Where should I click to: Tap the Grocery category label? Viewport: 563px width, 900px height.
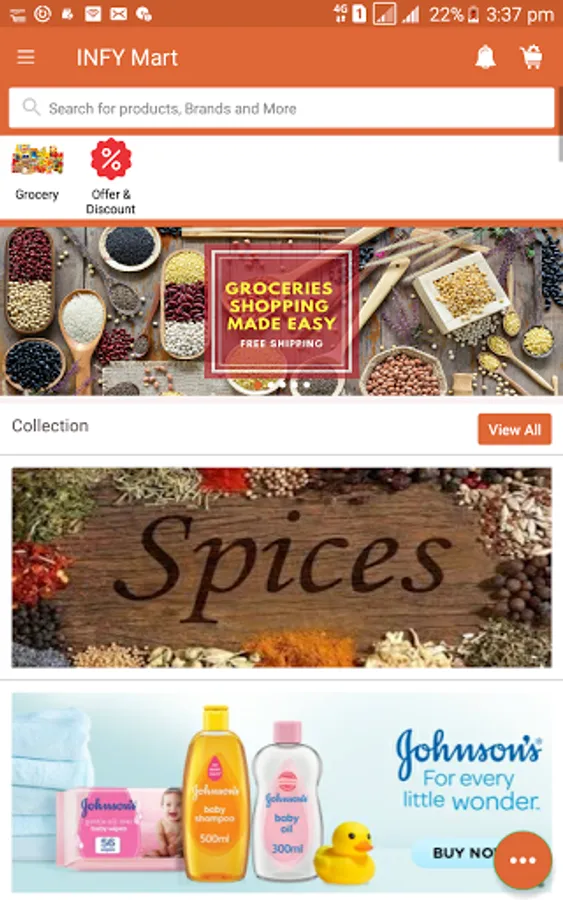(x=37, y=195)
